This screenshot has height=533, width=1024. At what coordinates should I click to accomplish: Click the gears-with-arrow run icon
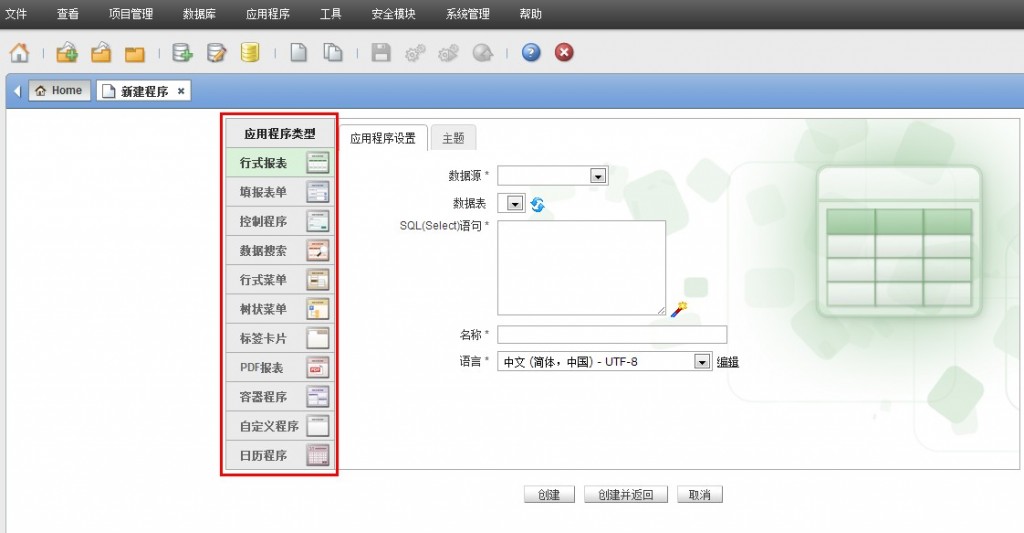tap(449, 53)
